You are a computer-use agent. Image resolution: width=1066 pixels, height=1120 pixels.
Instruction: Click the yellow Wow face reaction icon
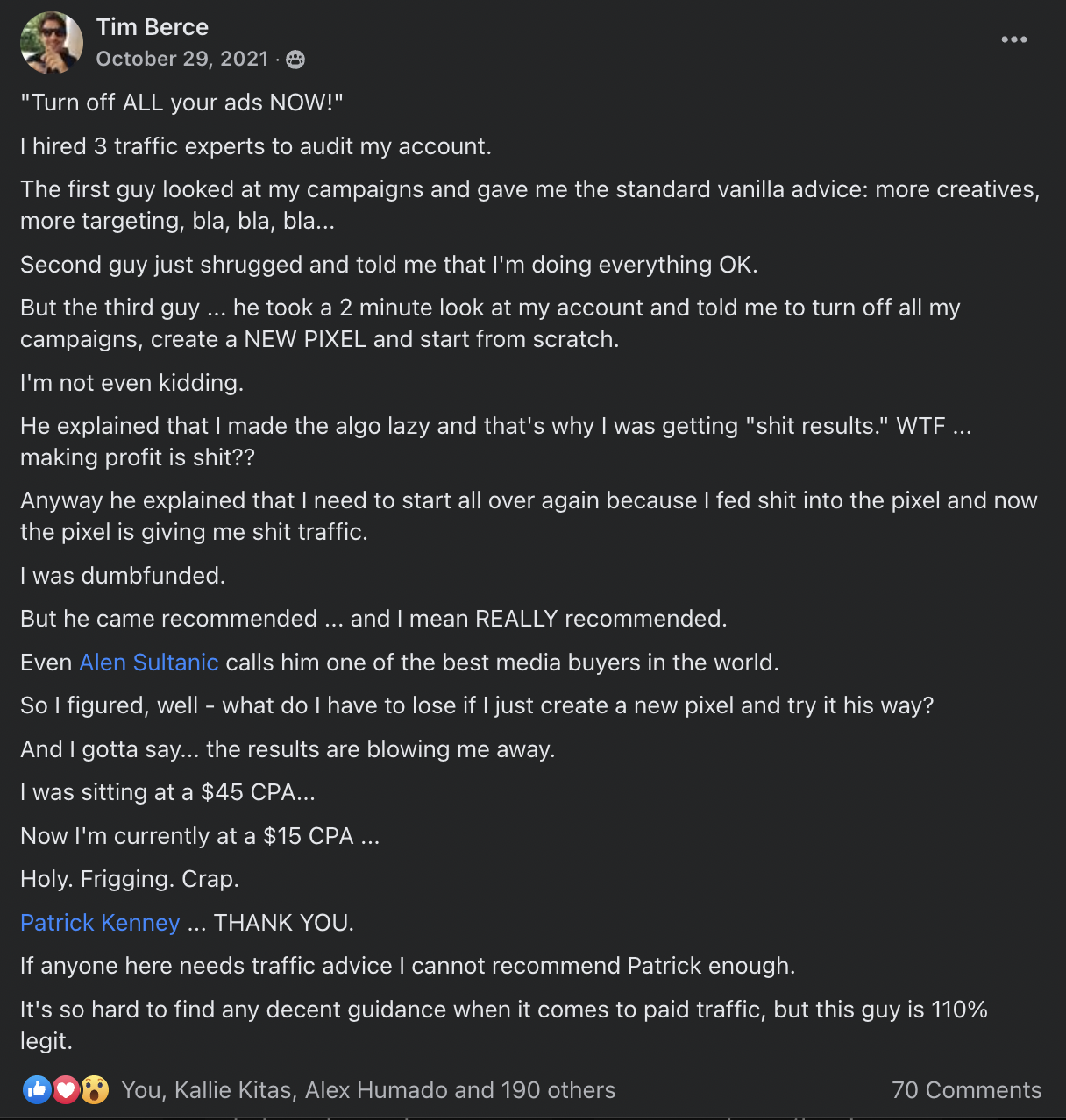95,1089
